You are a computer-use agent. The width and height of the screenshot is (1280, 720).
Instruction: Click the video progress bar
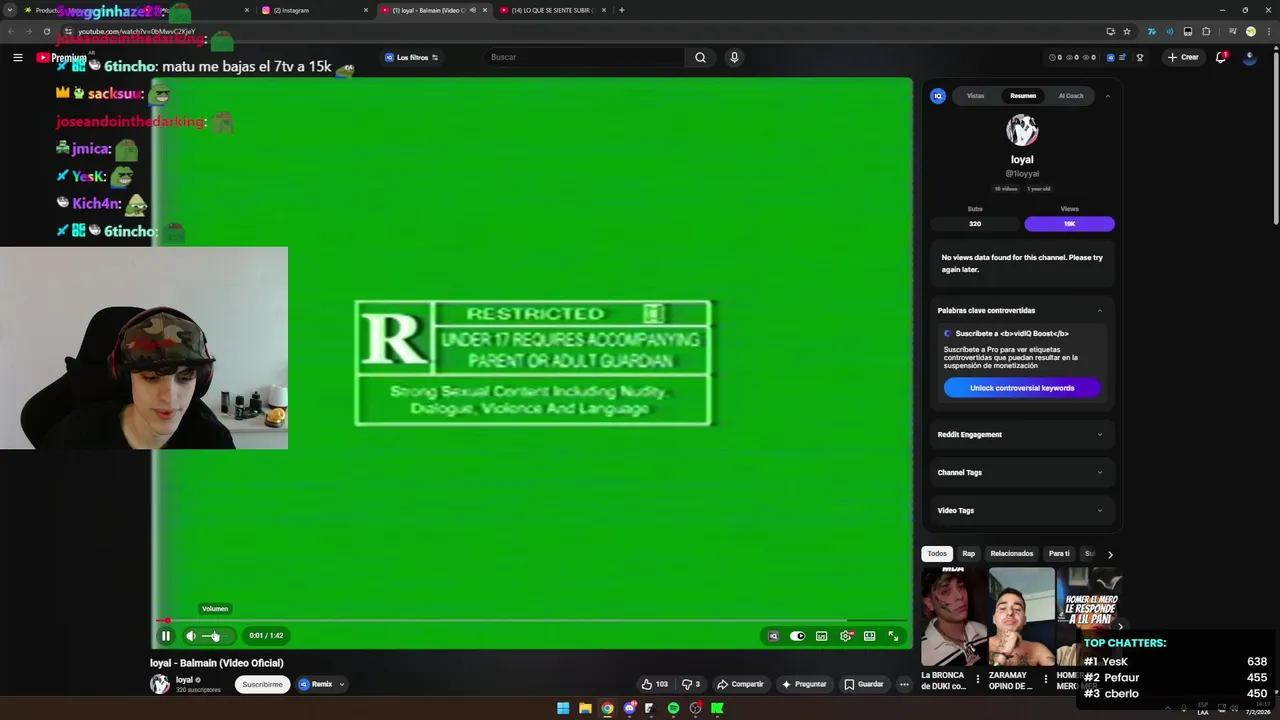532,621
